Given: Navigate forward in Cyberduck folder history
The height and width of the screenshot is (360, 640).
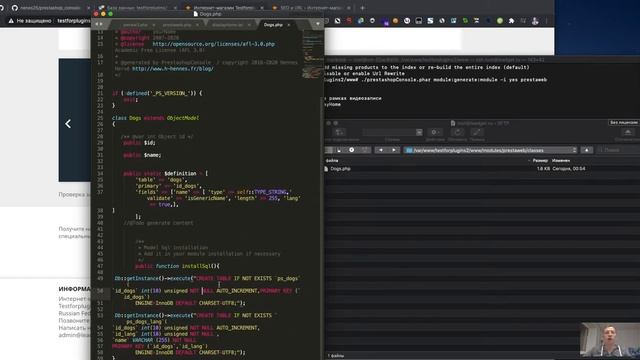Looking at the screenshot, I should coord(393,150).
